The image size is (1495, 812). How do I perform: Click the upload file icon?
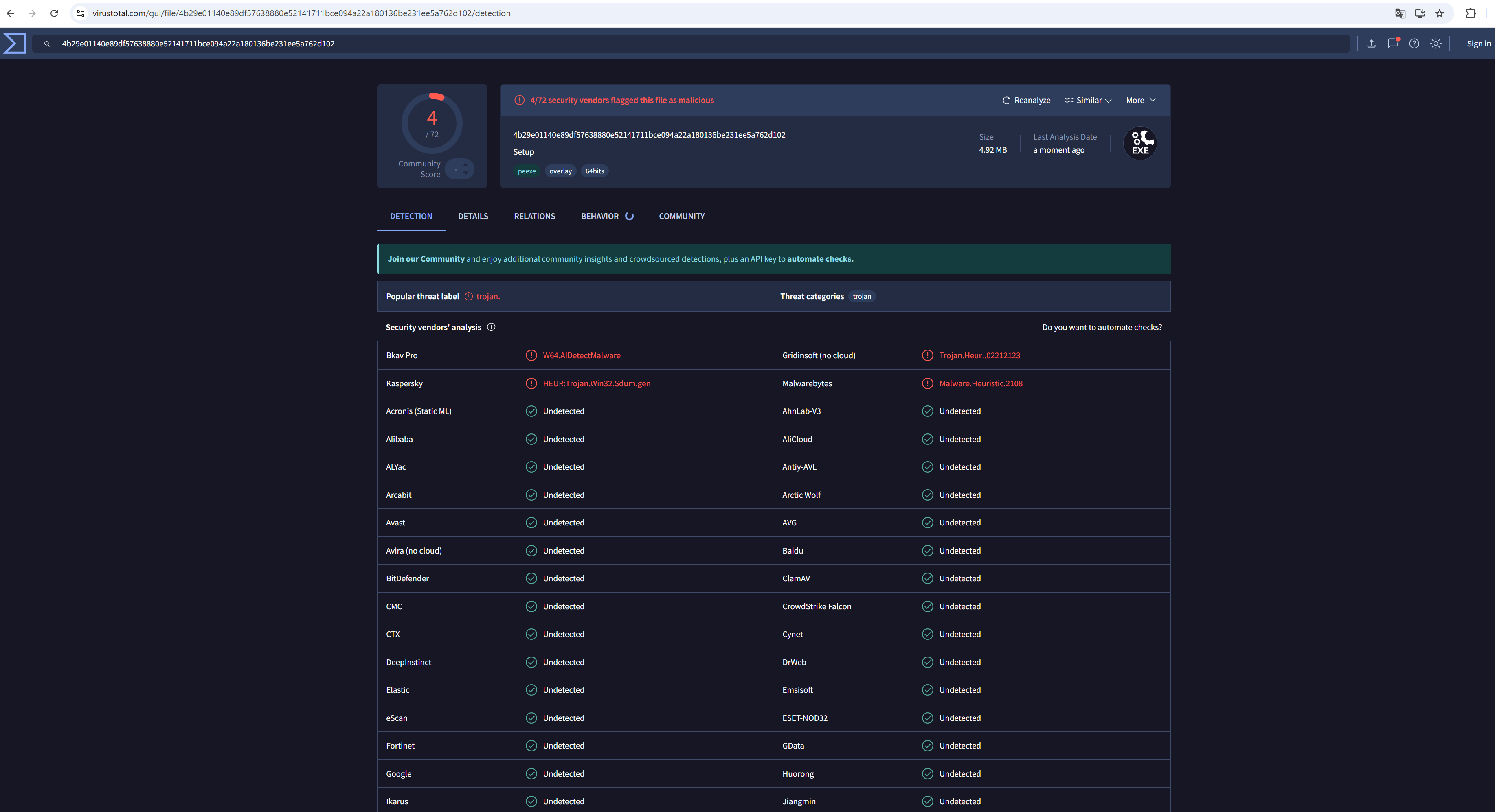point(1371,44)
